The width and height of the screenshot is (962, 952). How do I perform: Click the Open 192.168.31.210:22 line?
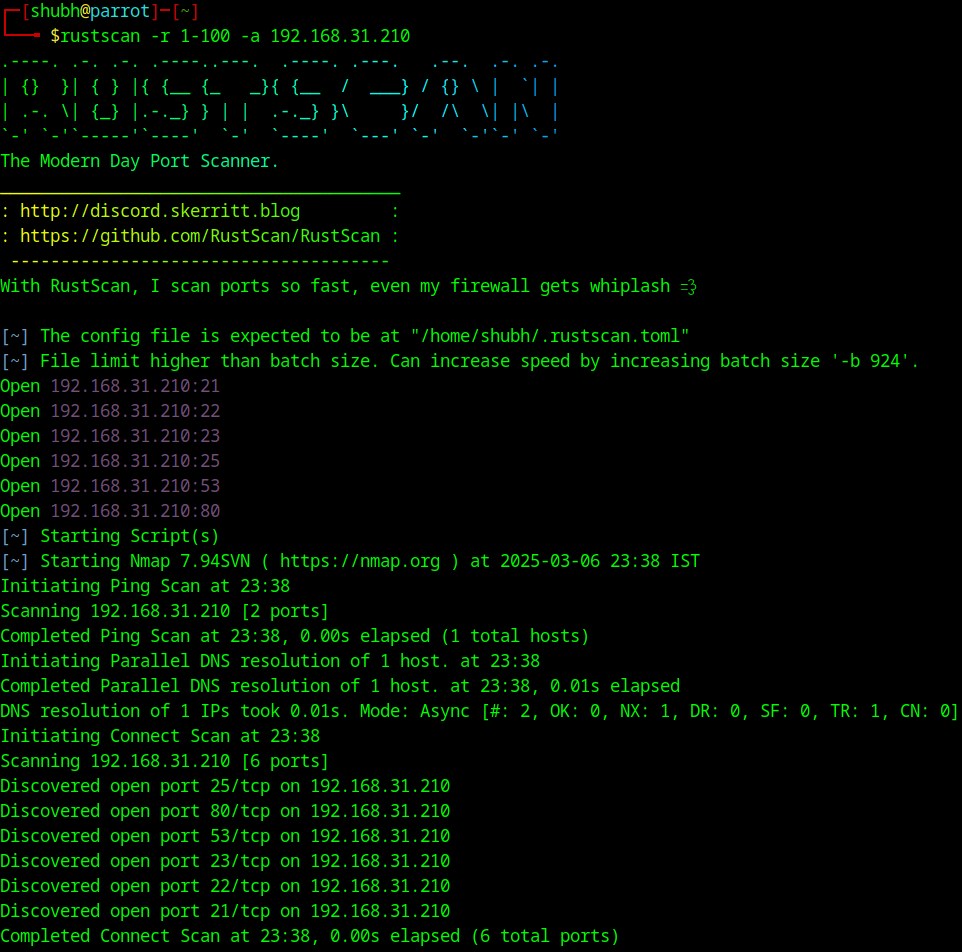coord(110,411)
